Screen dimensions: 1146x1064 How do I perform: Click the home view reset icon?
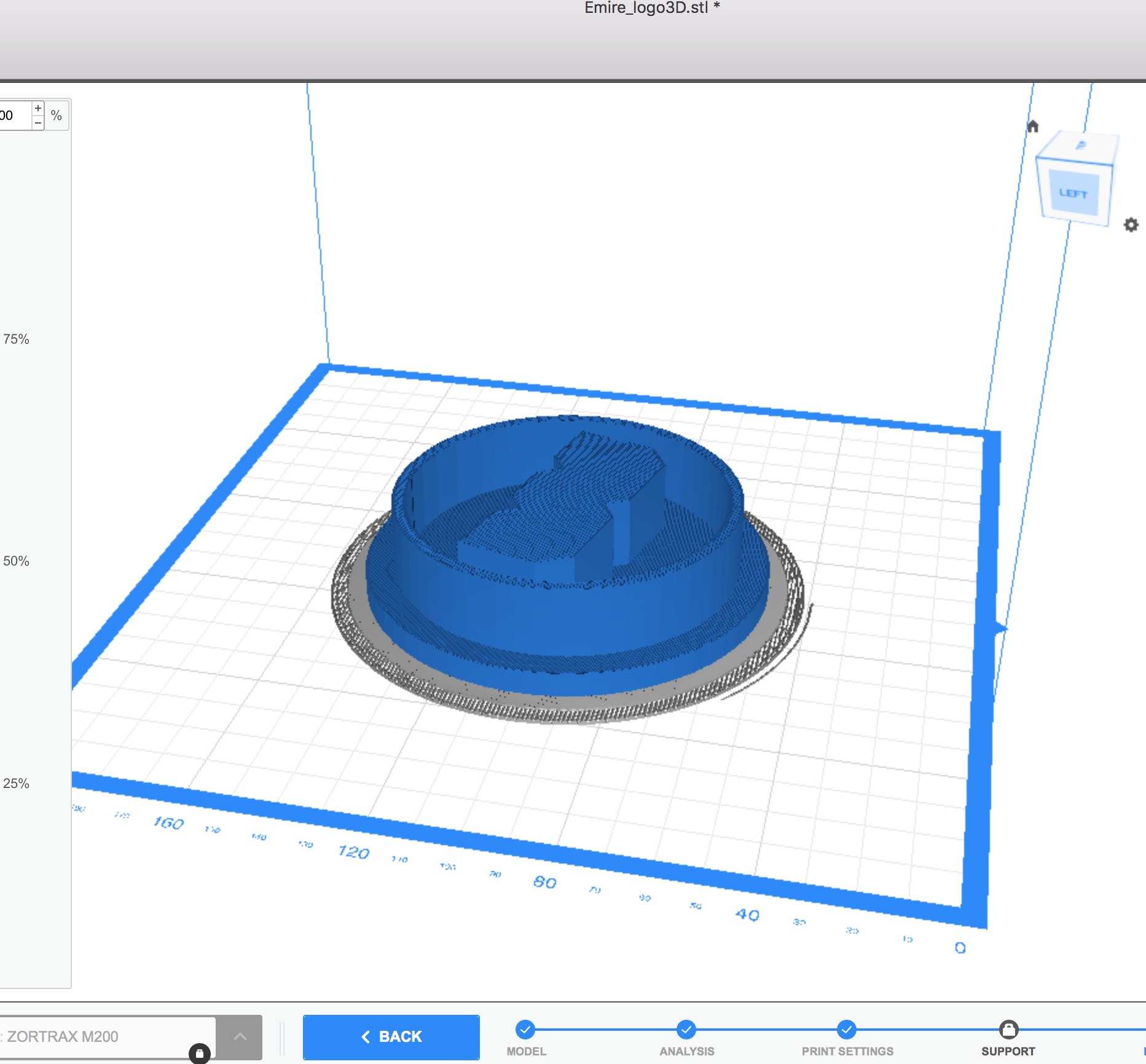[1032, 127]
